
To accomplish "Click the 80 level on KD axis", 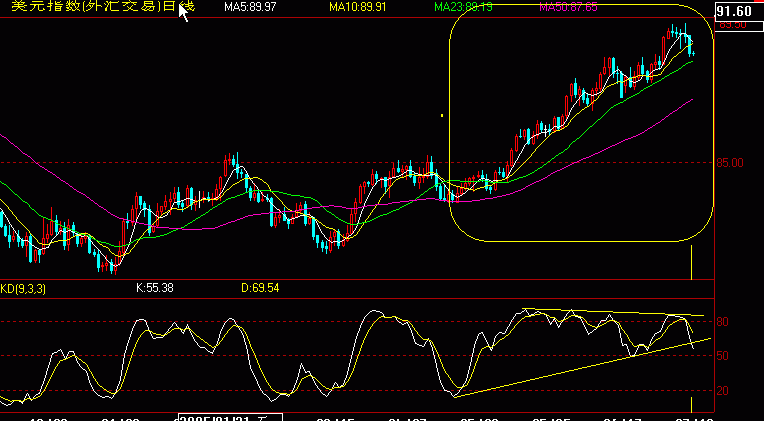I will point(722,322).
